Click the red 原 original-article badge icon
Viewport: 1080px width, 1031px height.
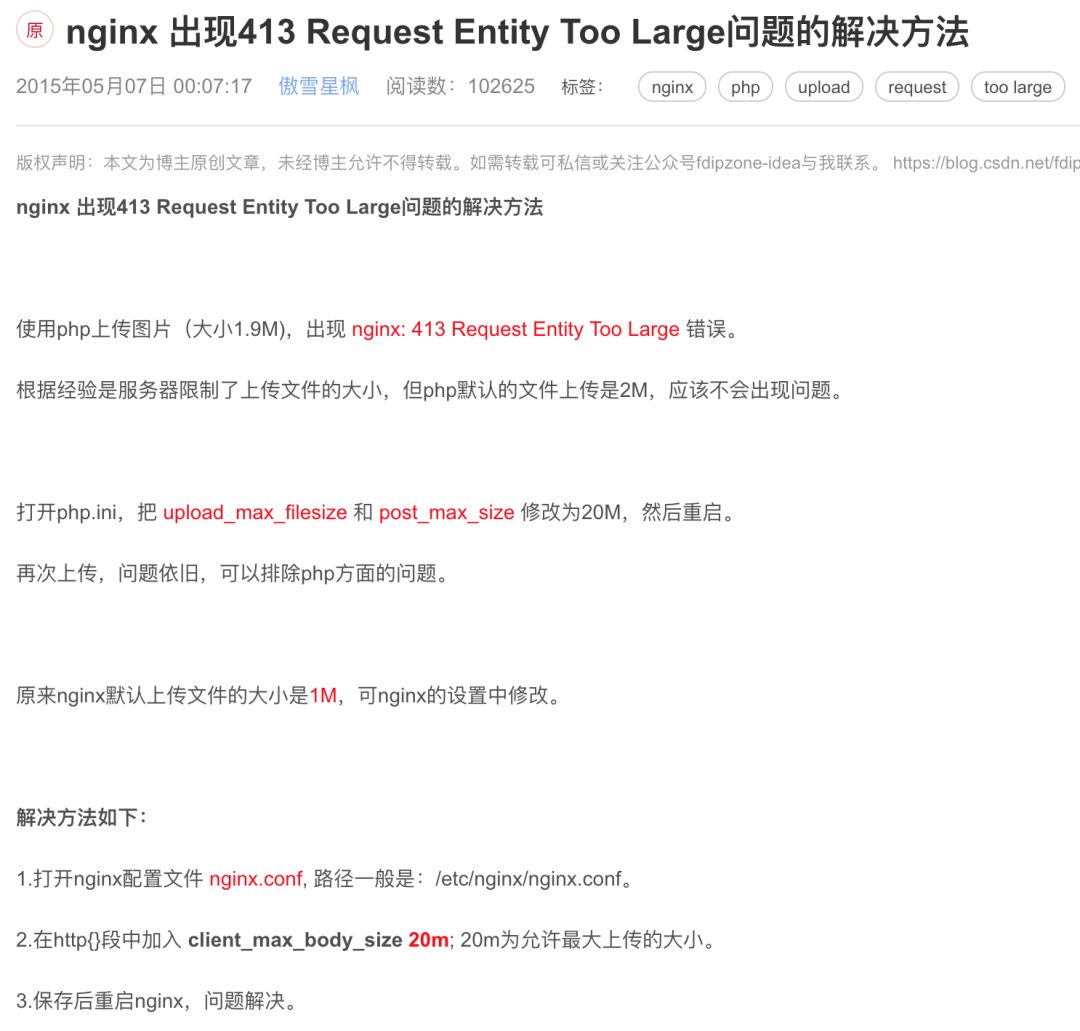(34, 30)
